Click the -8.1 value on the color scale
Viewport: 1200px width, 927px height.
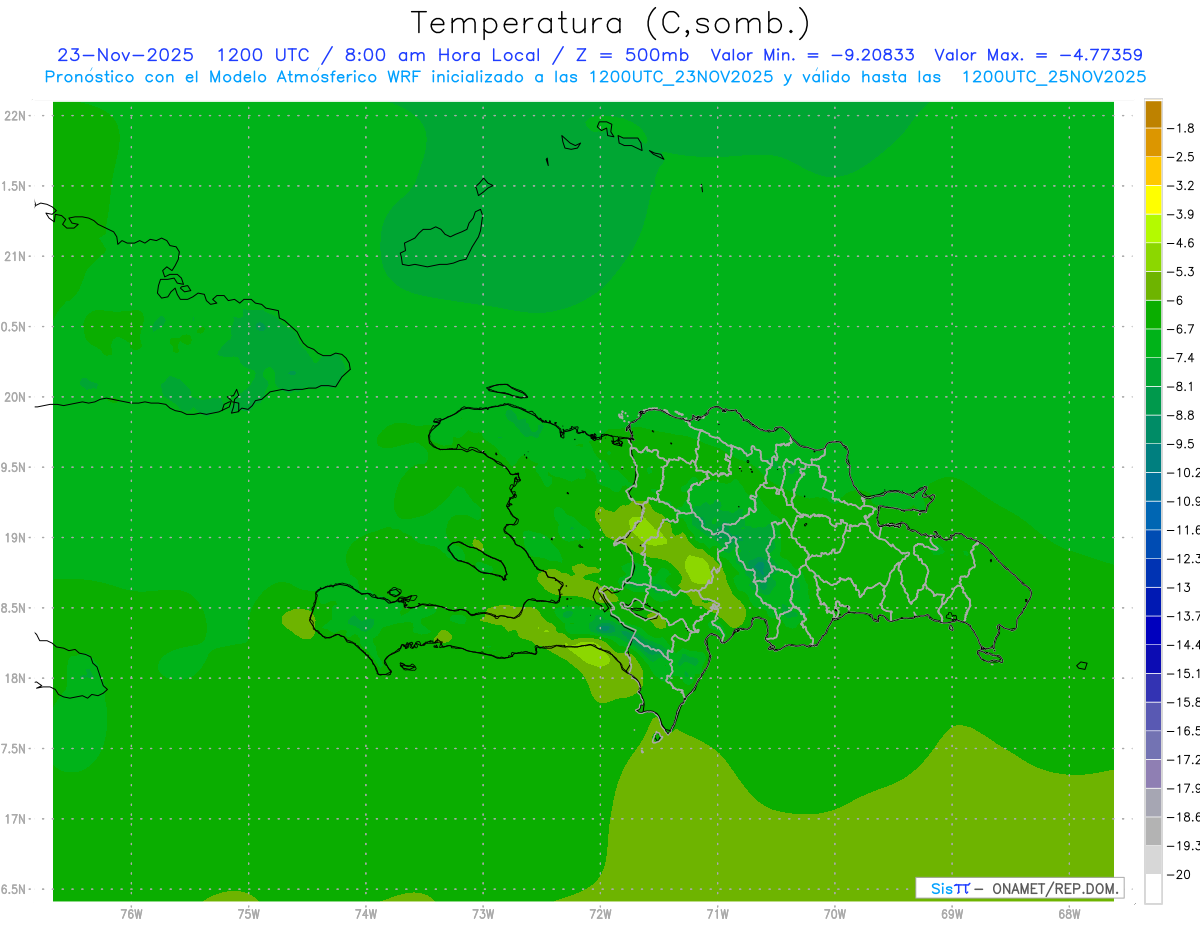pyautogui.click(x=1181, y=386)
